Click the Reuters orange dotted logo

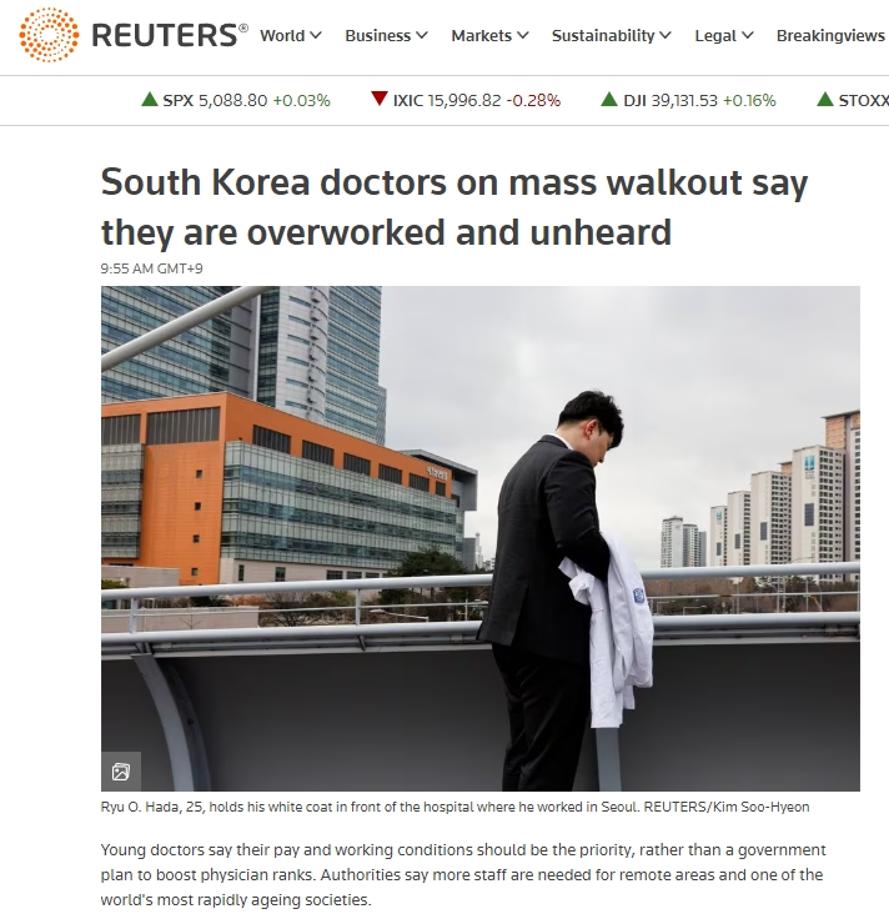click(49, 35)
